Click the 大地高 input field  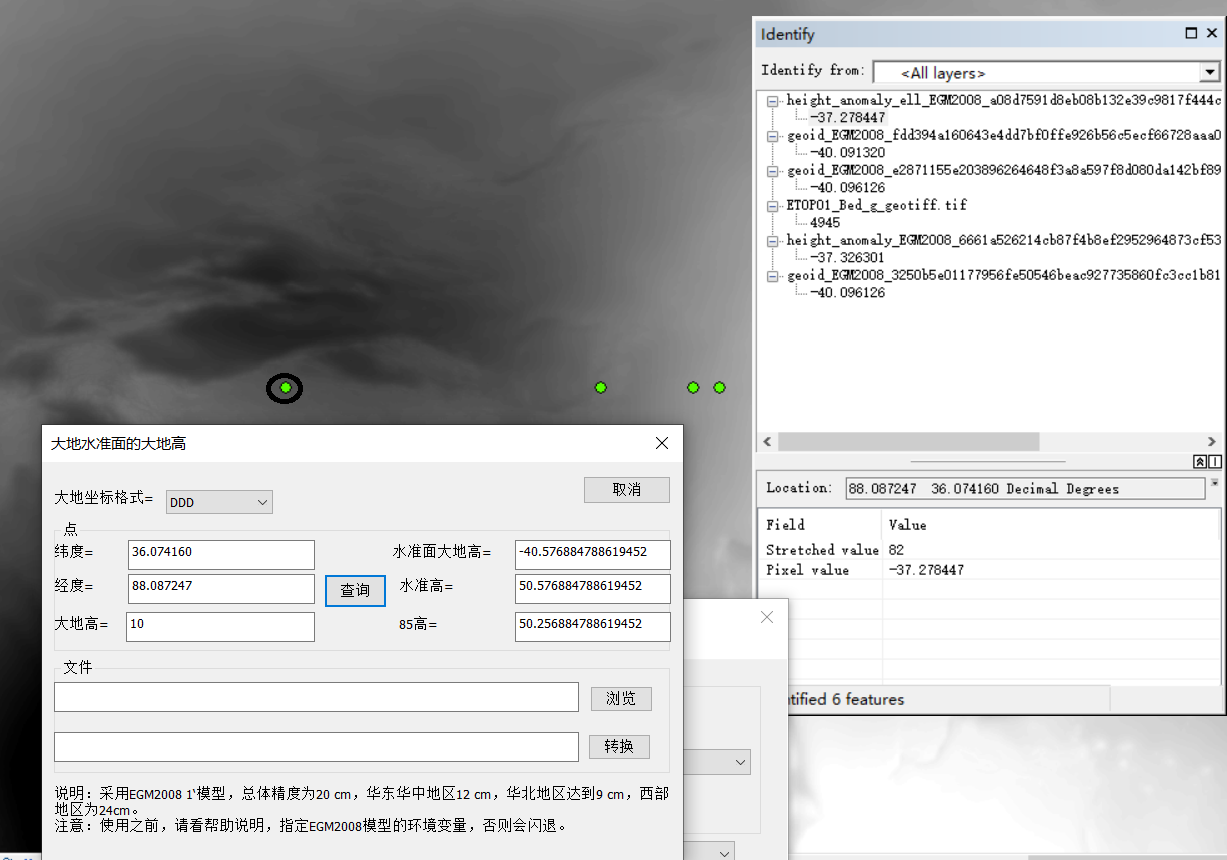pyautogui.click(x=220, y=627)
